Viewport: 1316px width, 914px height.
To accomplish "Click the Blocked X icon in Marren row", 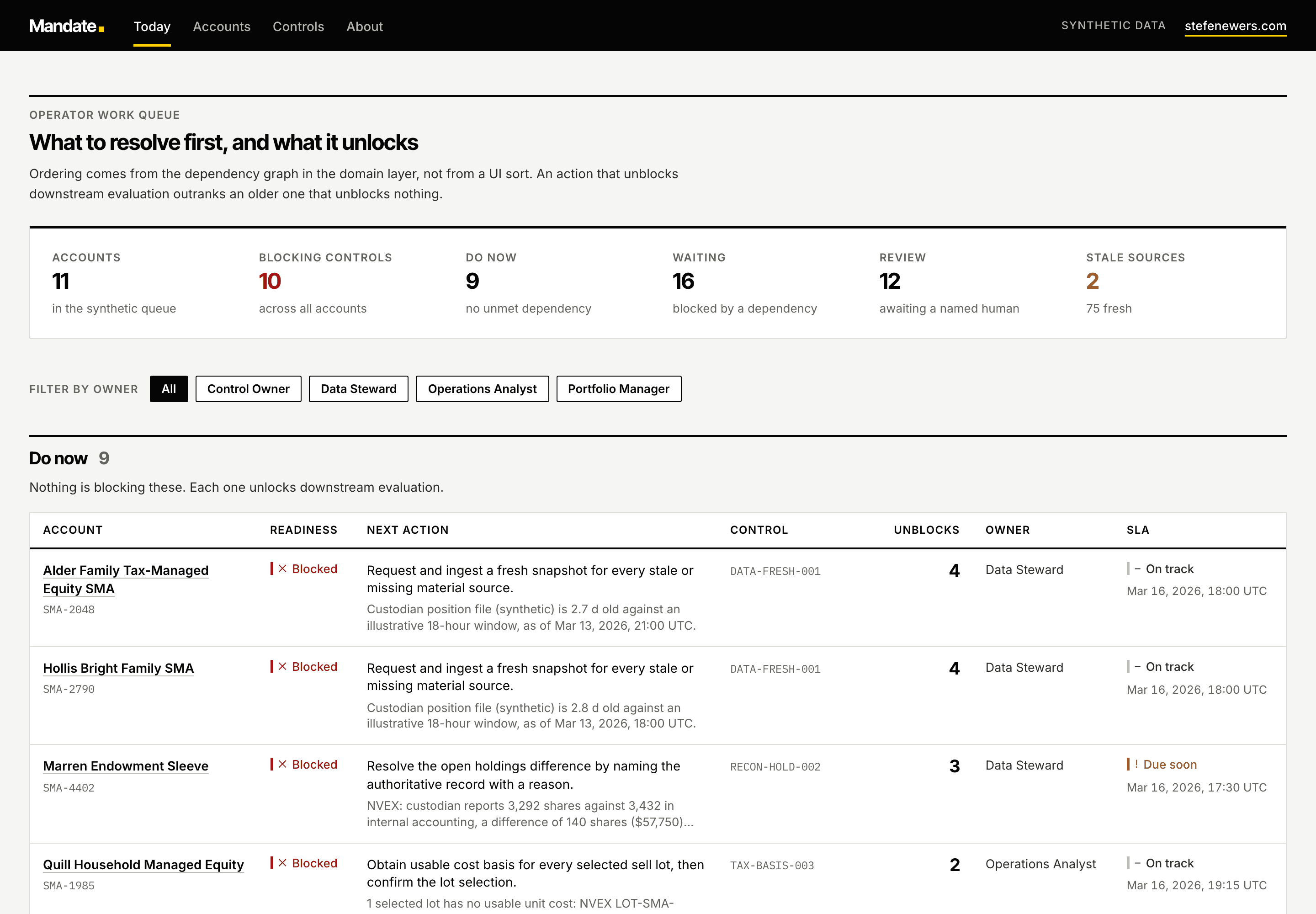I will point(282,765).
